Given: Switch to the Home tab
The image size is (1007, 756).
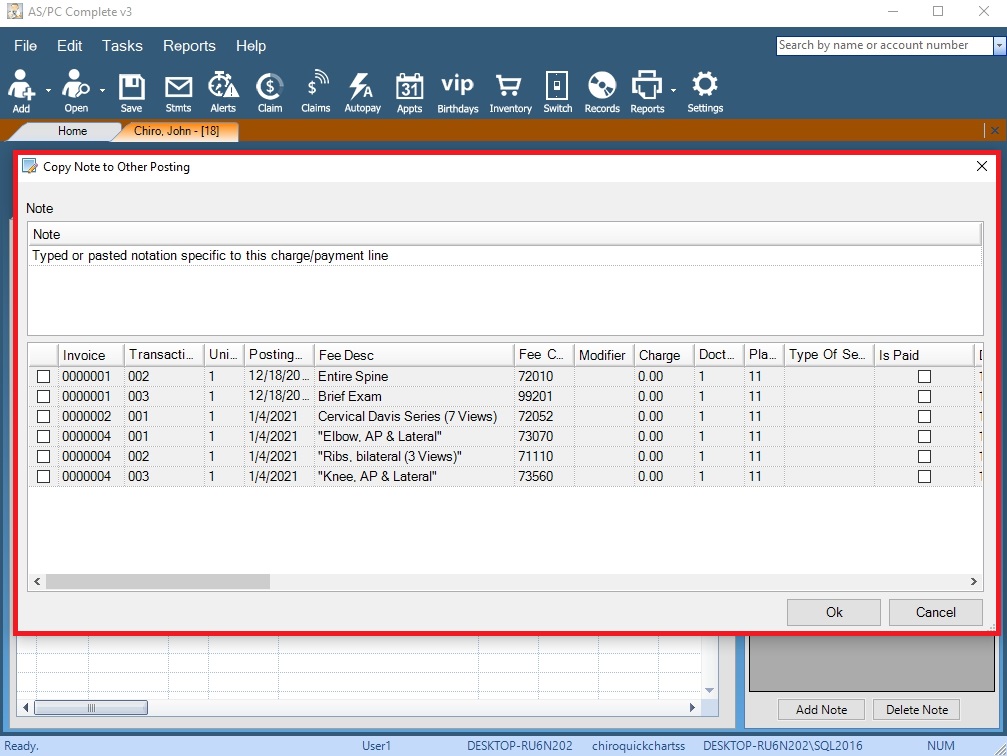Looking at the screenshot, I should point(72,131).
